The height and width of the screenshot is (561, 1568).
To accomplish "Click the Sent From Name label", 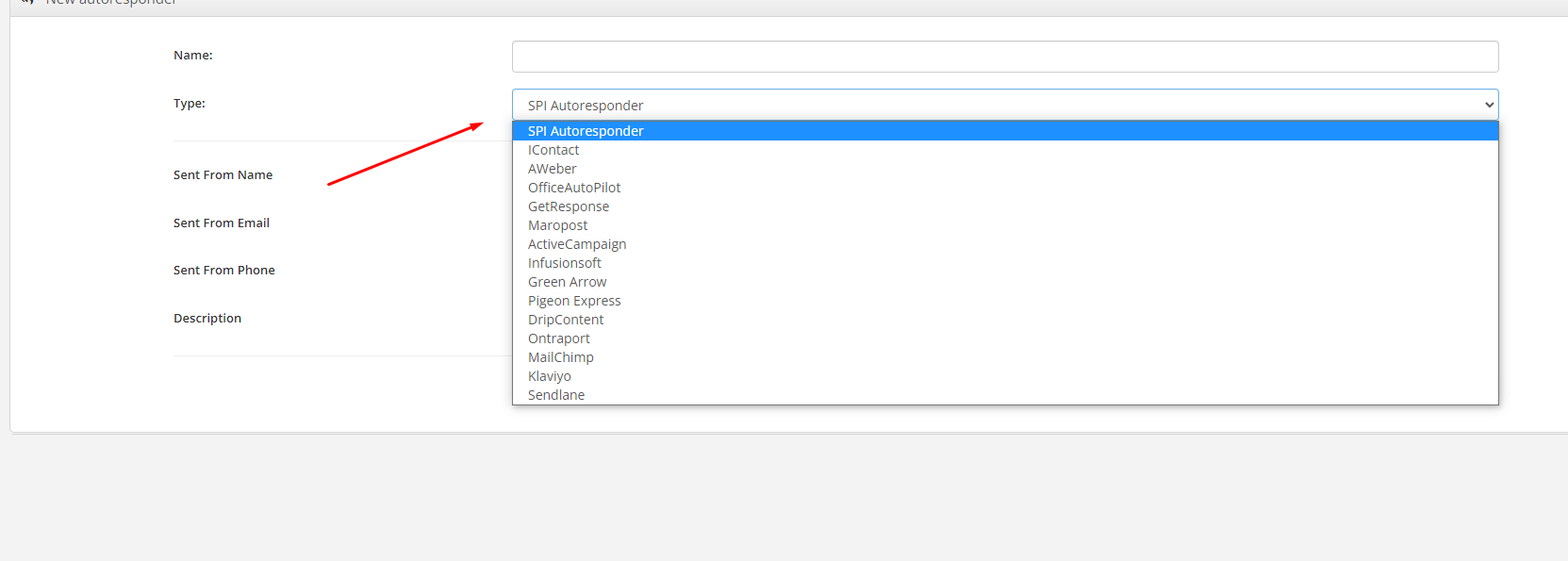I will [223, 175].
